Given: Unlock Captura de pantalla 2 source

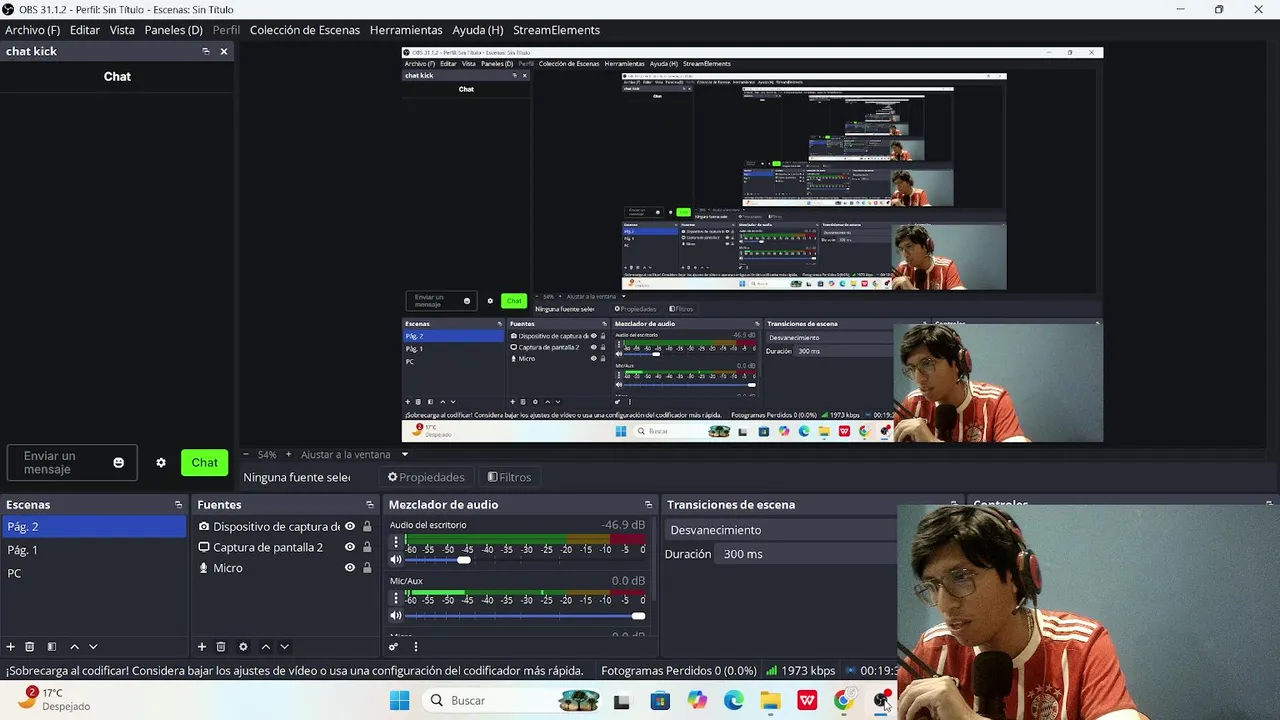Looking at the screenshot, I should (367, 547).
